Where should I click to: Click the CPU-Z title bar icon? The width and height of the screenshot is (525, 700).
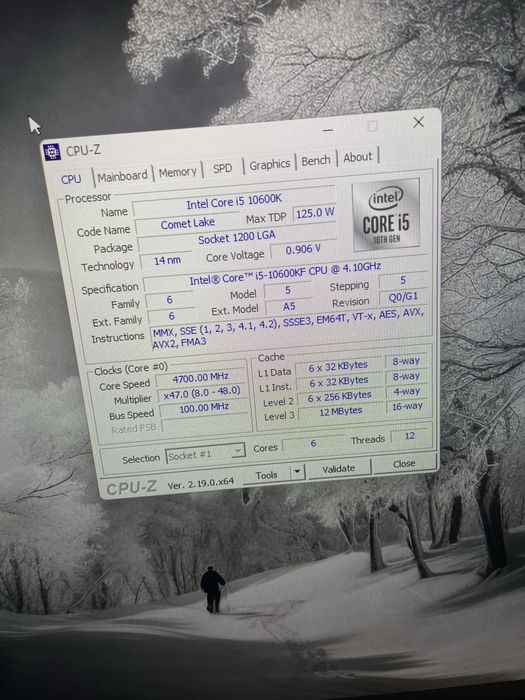pos(52,152)
